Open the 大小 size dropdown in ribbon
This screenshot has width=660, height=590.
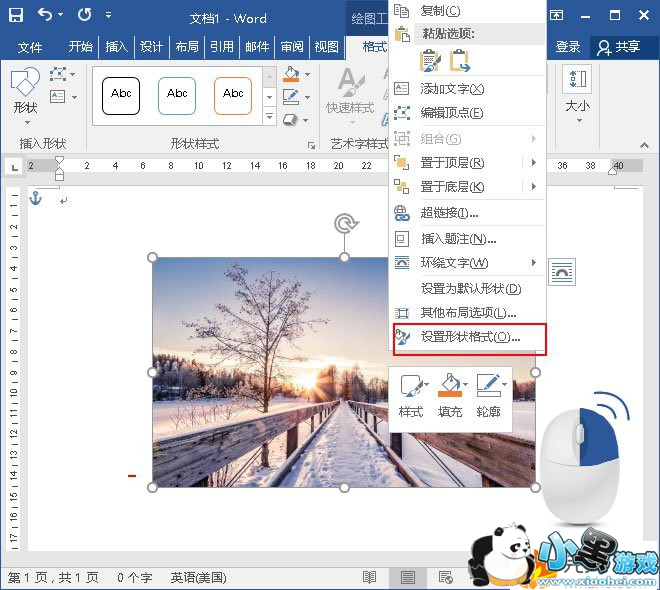(x=577, y=95)
